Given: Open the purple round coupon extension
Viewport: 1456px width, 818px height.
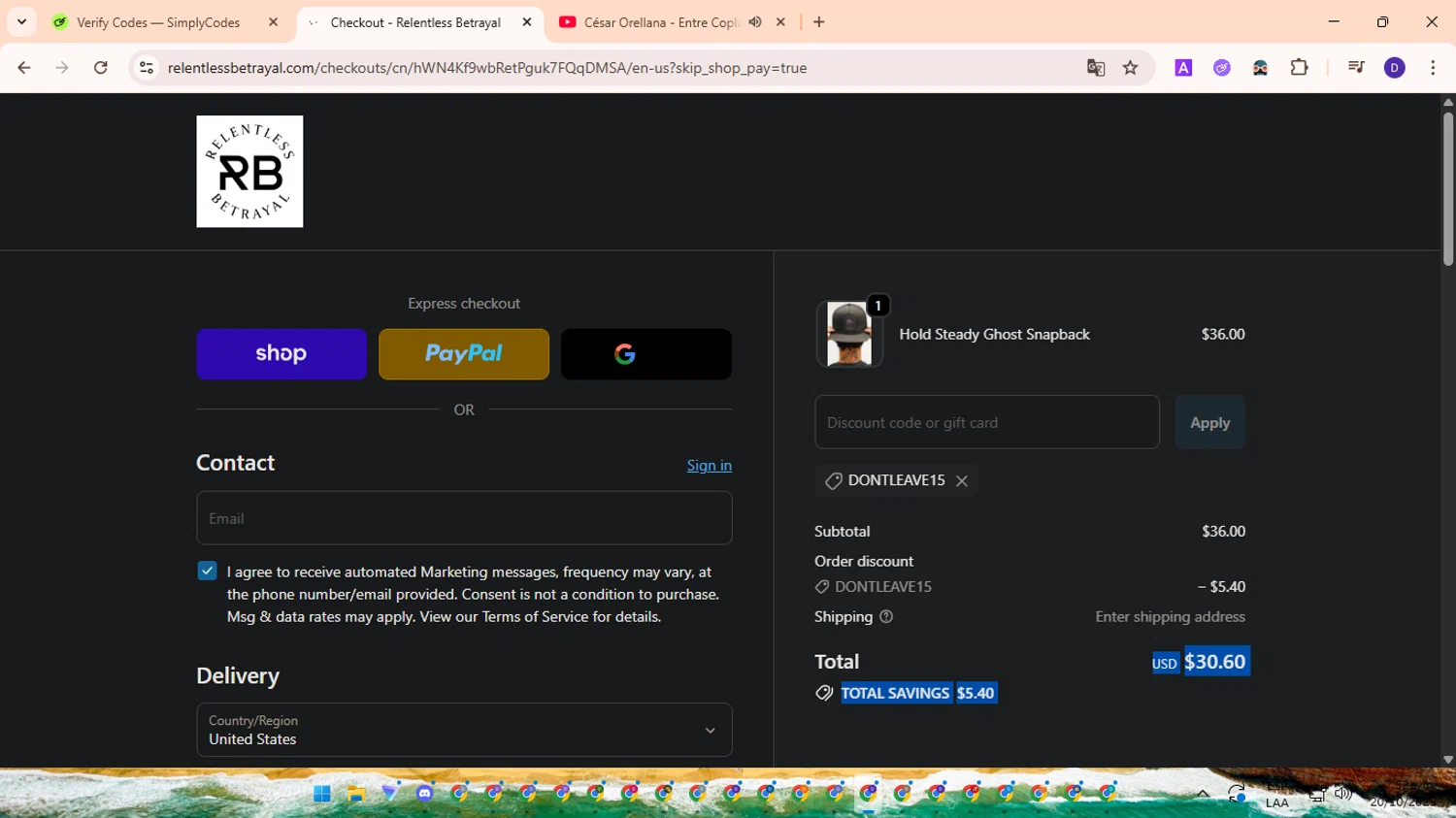Looking at the screenshot, I should coord(1222,68).
